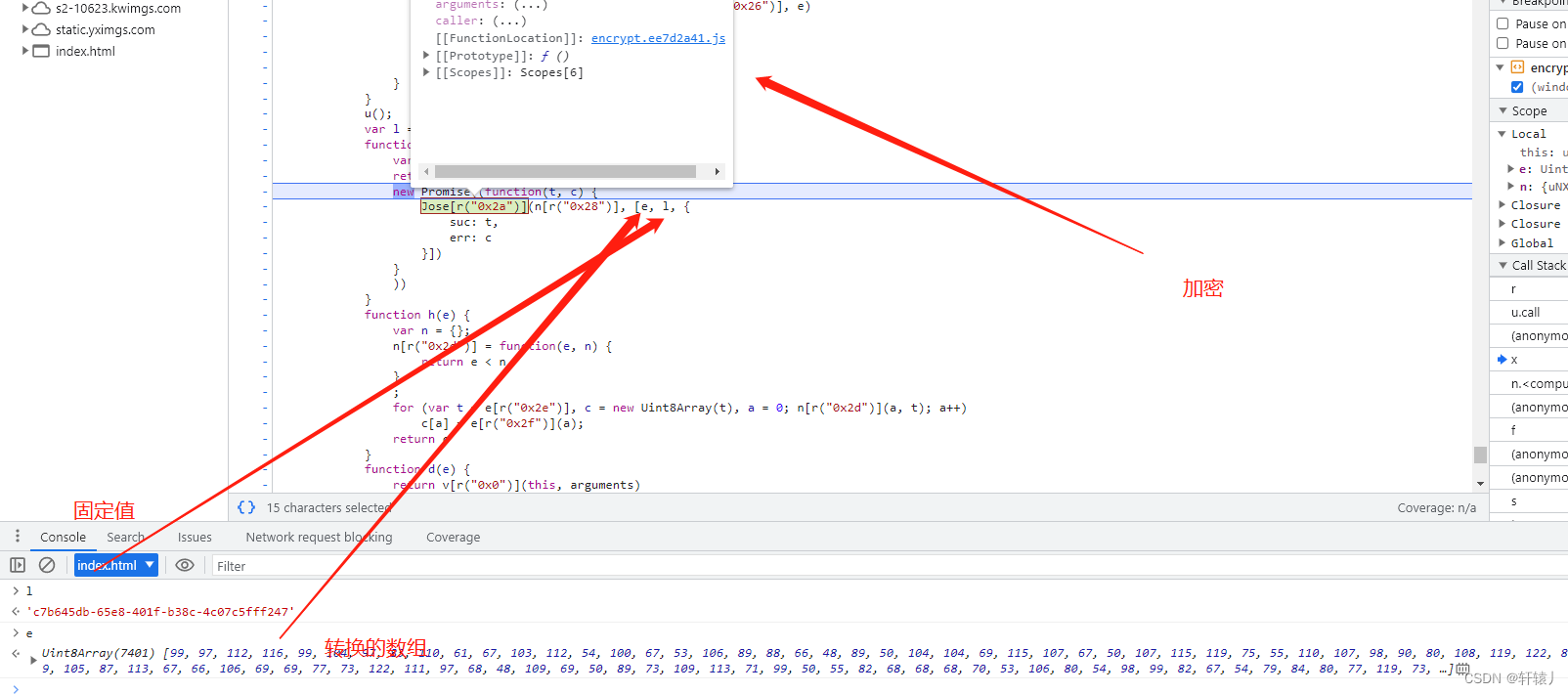Click the cloud icon of static.yximgs.com
Image resolution: width=1568 pixels, height=694 pixels.
41,29
